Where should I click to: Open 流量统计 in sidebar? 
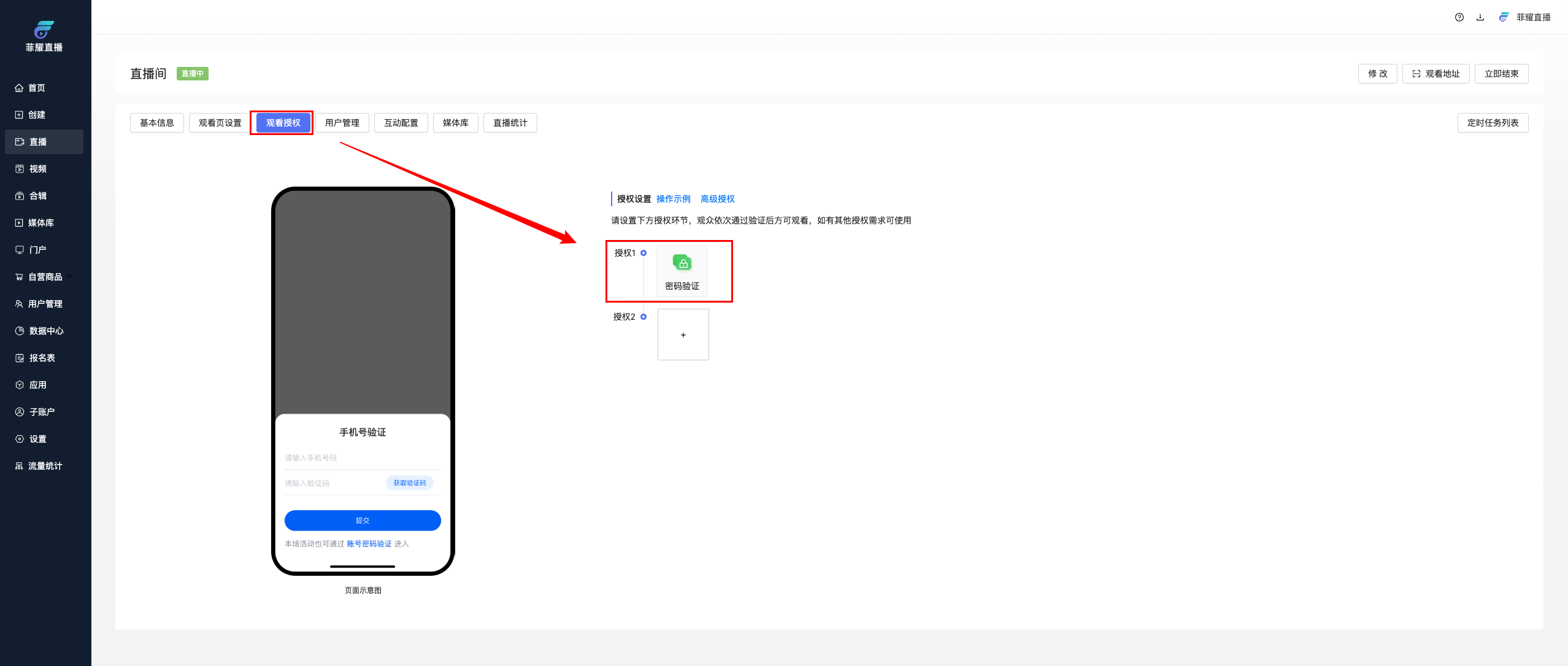pos(45,466)
